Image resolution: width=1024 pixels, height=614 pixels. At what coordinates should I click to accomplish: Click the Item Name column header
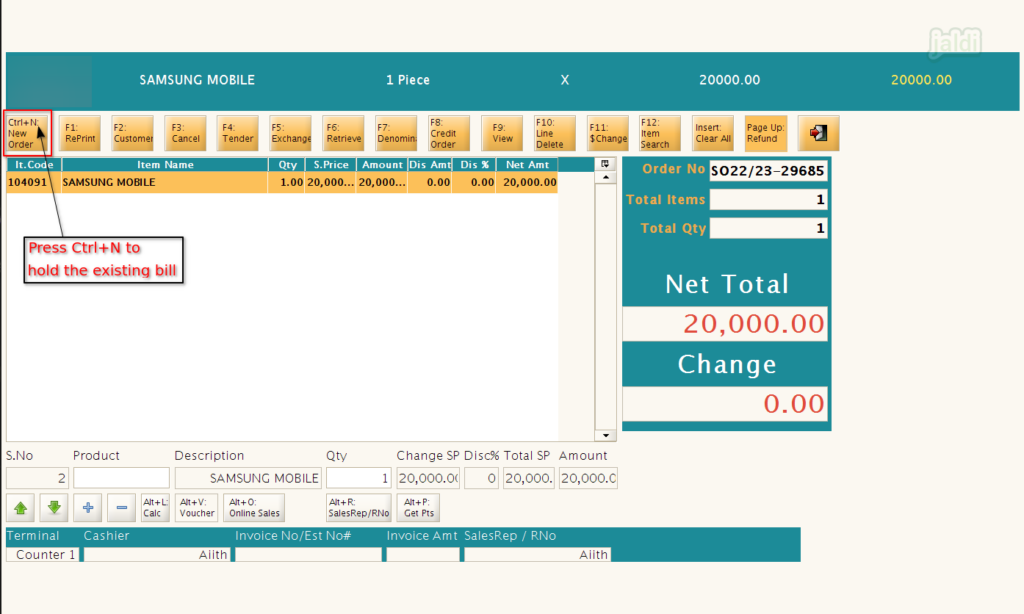pos(165,165)
